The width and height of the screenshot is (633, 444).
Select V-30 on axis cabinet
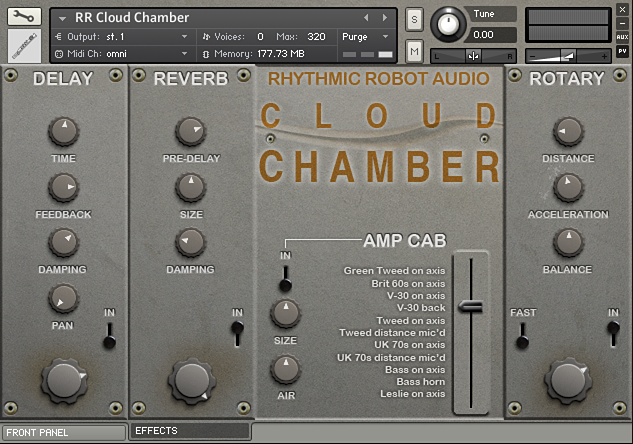click(416, 295)
